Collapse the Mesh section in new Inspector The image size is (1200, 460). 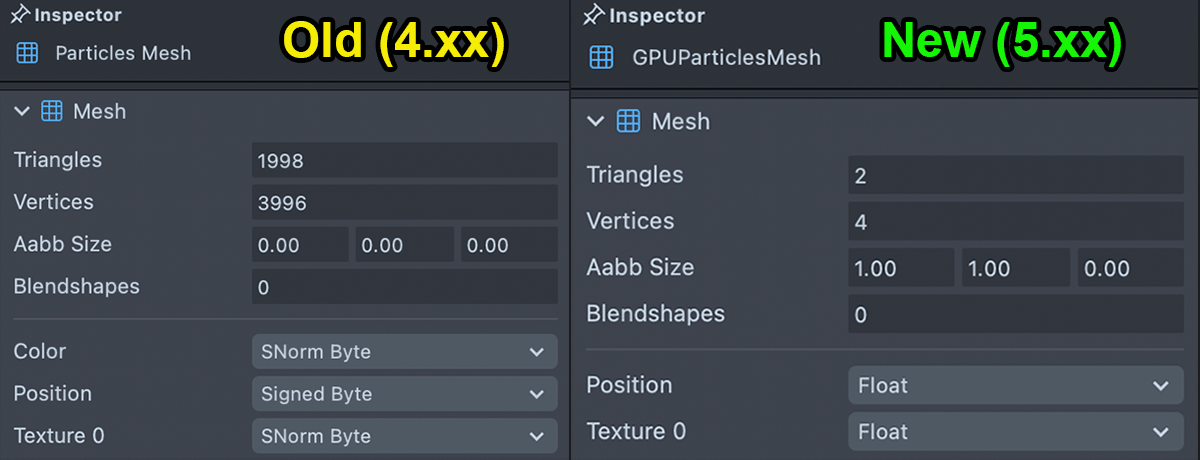click(596, 122)
